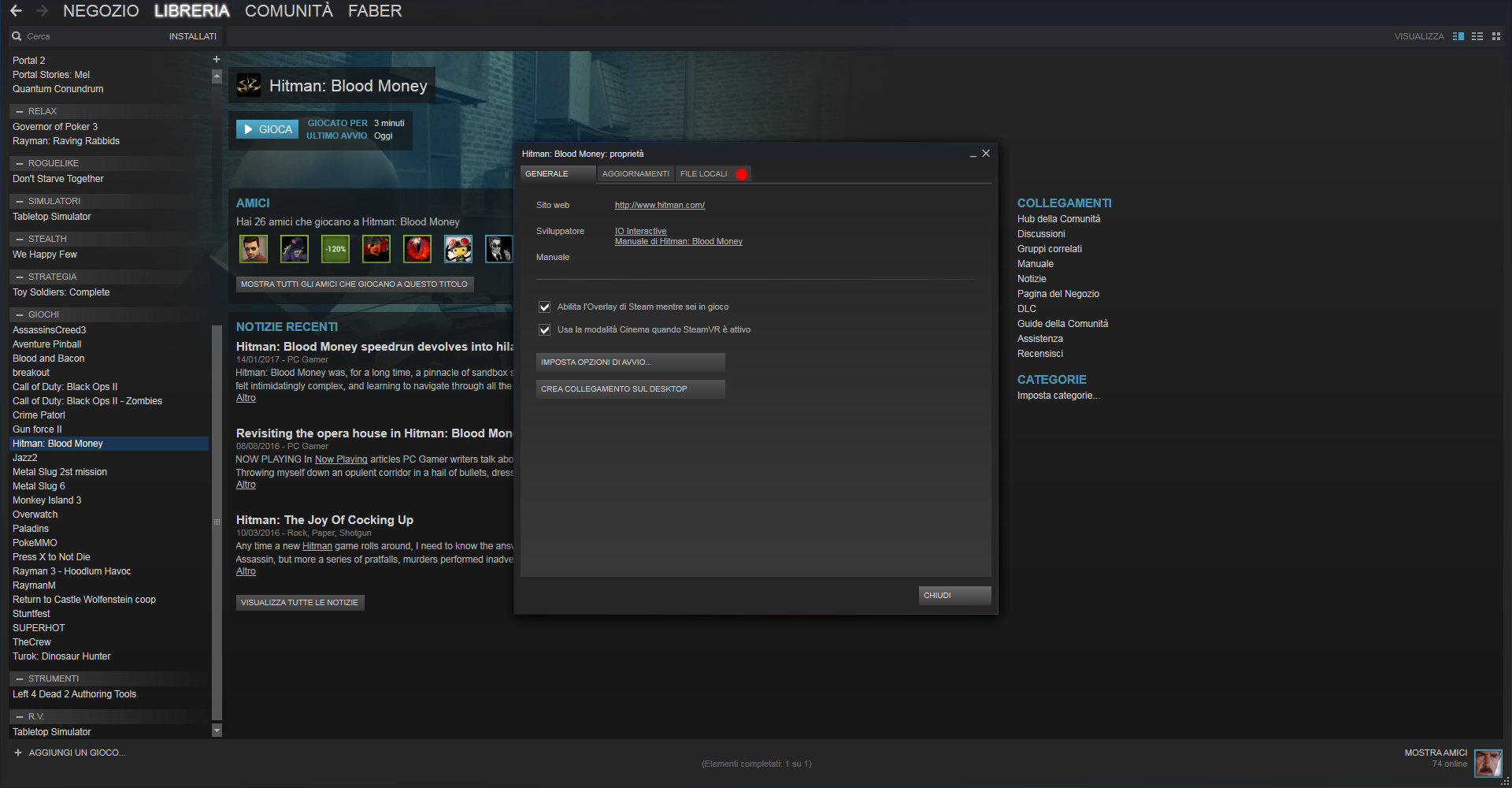This screenshot has height=788, width=1512.
Task: Collapse the STRUMENTI category
Action: pyautogui.click(x=20, y=679)
